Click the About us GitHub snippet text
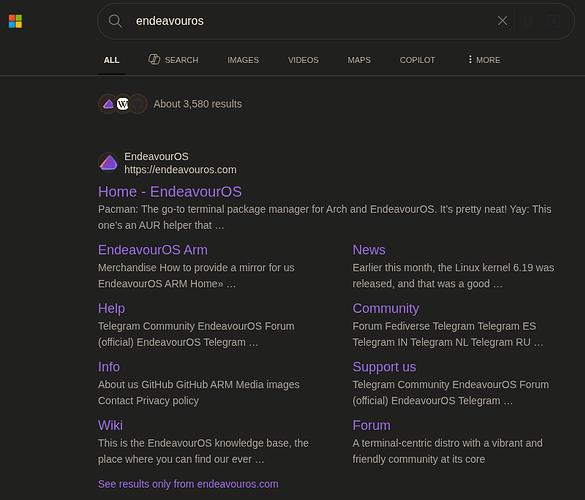Viewport: 585px width, 500px height. [198, 393]
